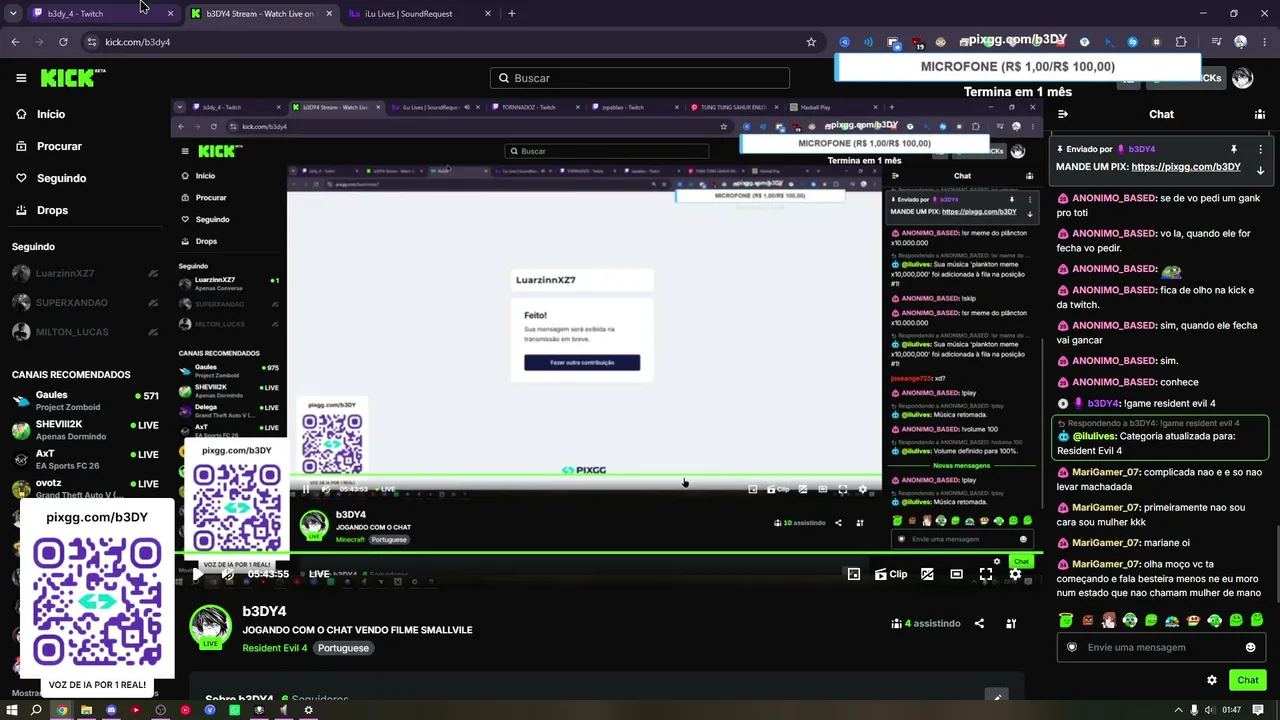Expand the pinned message with down arrow
1280x720 pixels.
[1260, 170]
